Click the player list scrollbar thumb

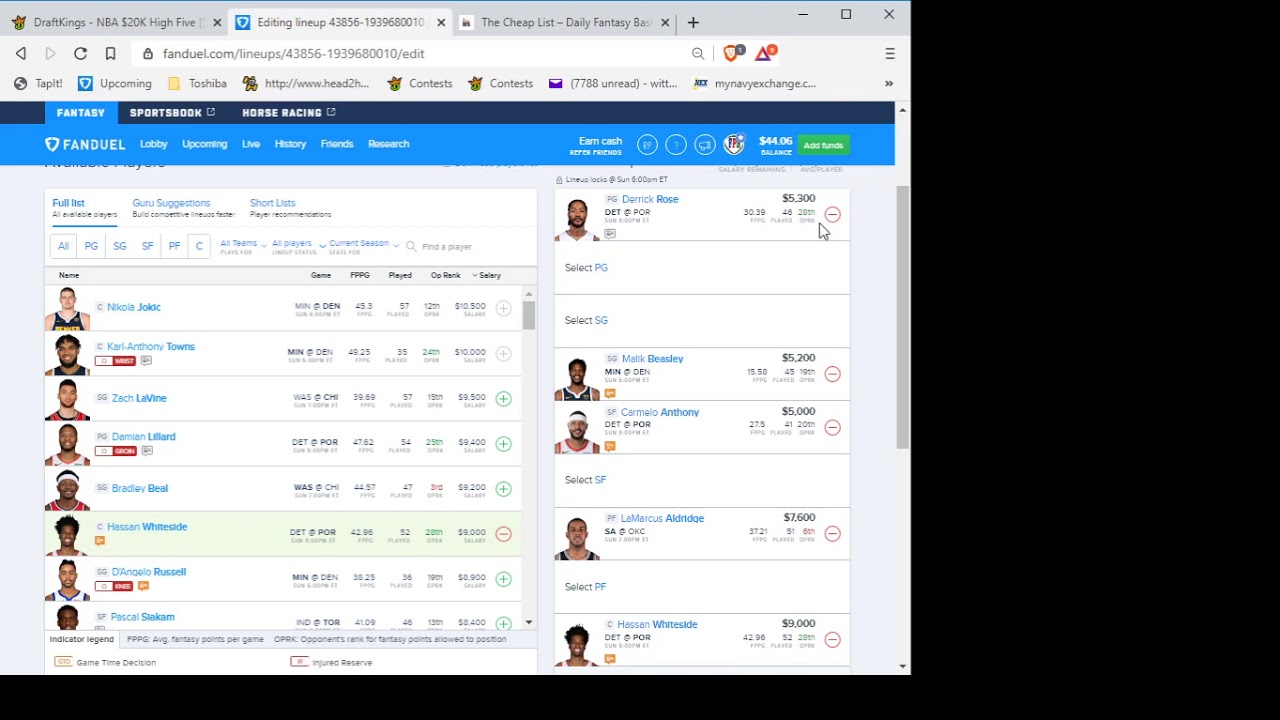click(528, 315)
